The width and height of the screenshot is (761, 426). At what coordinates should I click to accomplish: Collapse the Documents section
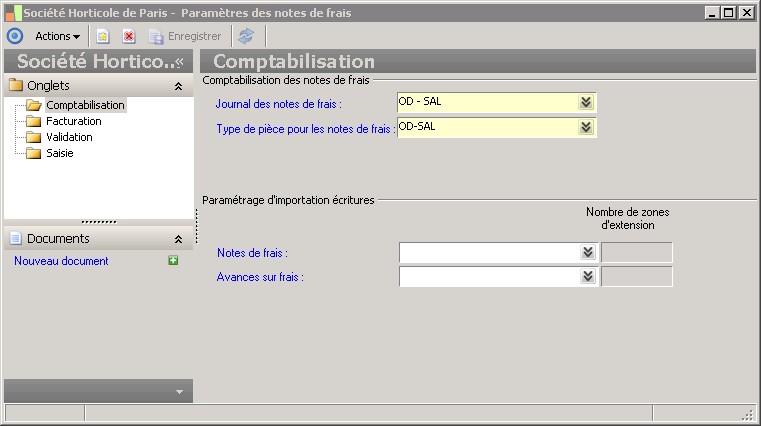point(179,239)
